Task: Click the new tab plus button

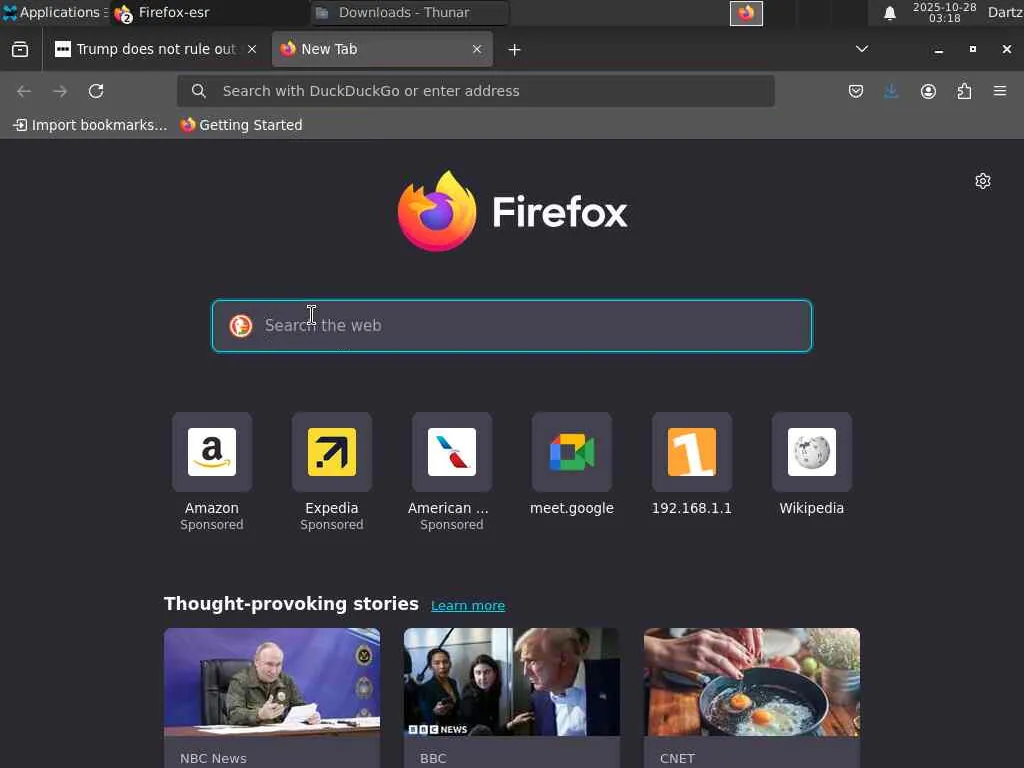Action: pyautogui.click(x=515, y=50)
